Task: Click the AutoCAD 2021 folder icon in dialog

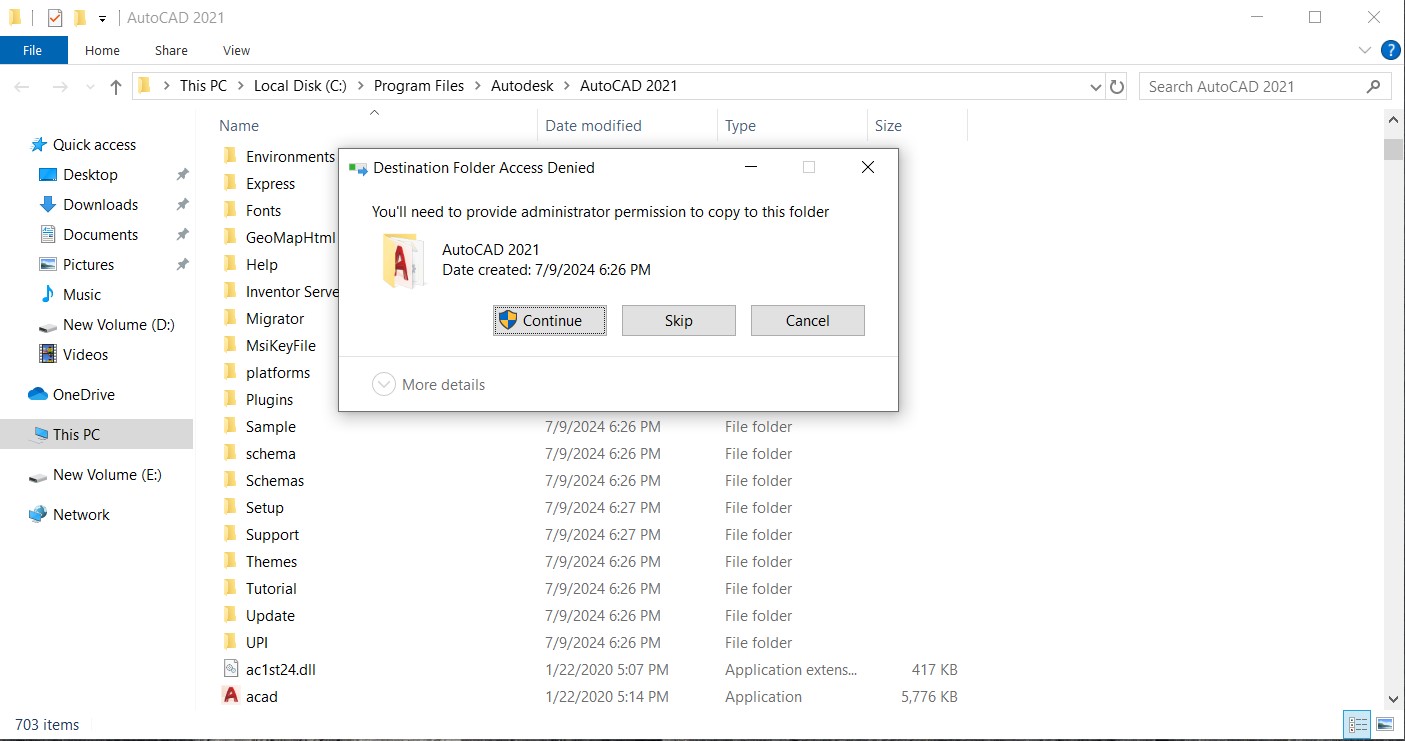Action: [404, 261]
